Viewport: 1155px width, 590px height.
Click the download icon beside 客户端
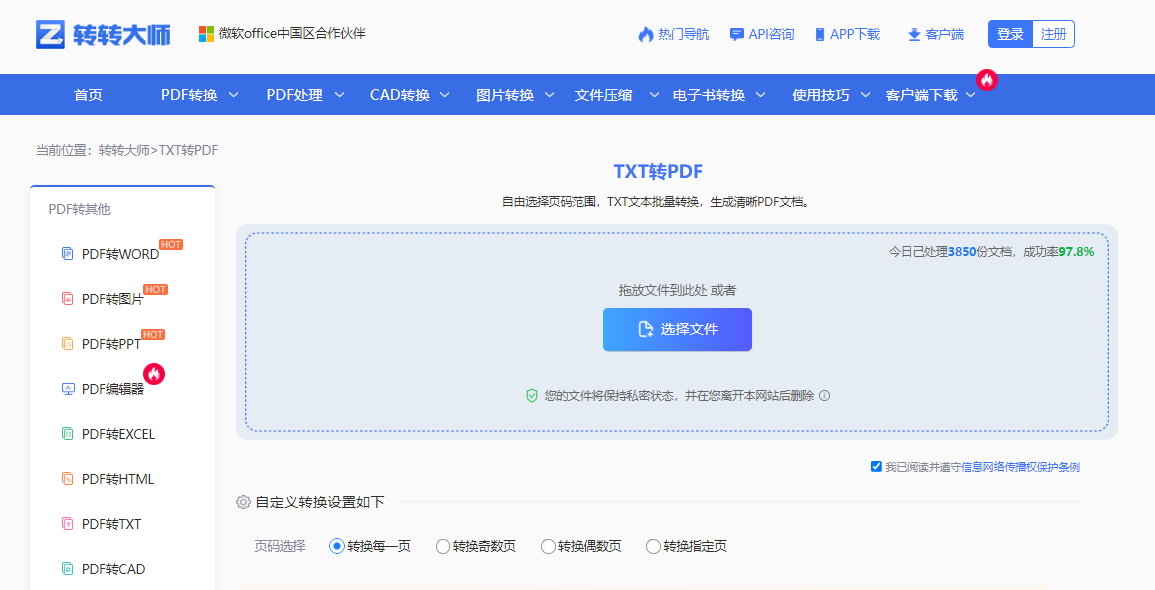914,35
